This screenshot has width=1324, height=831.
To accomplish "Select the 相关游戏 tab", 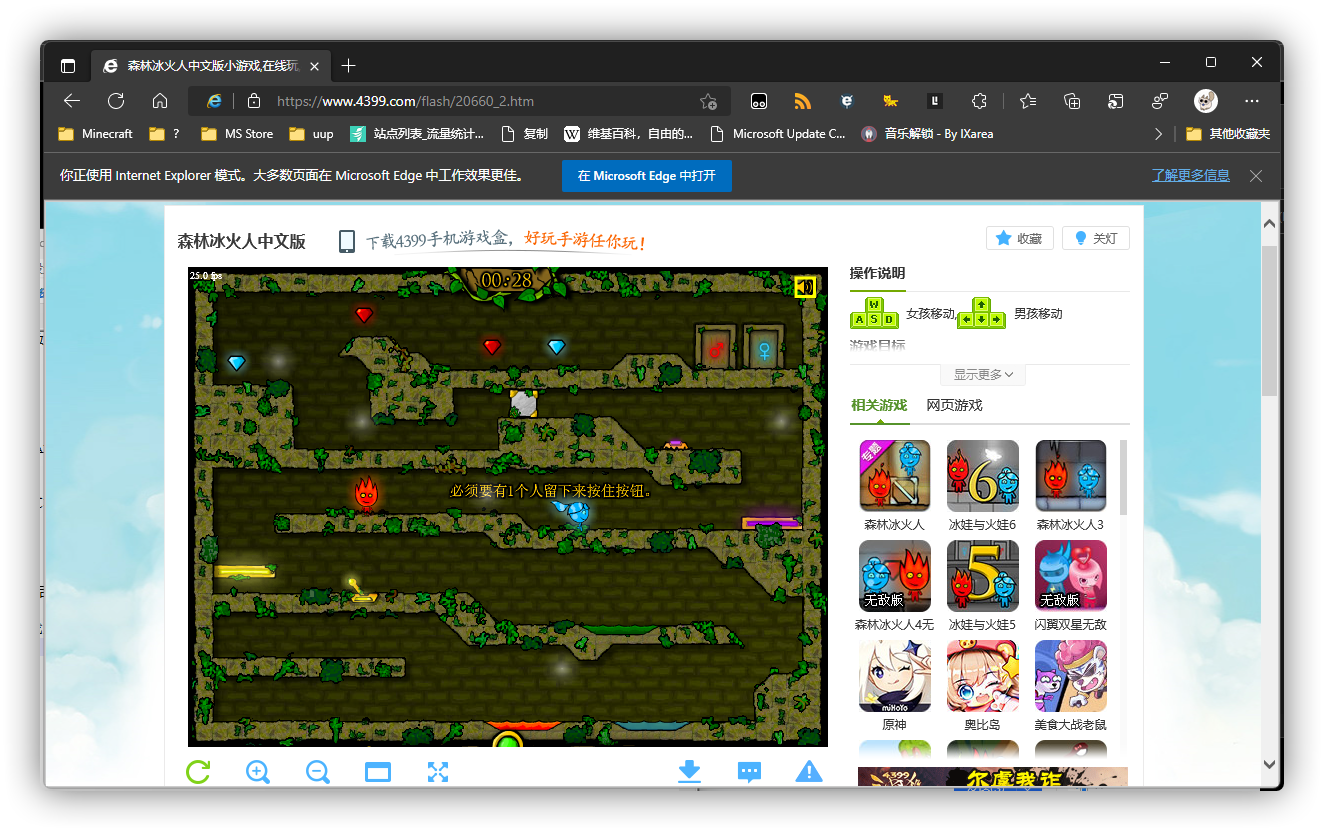I will tap(878, 405).
